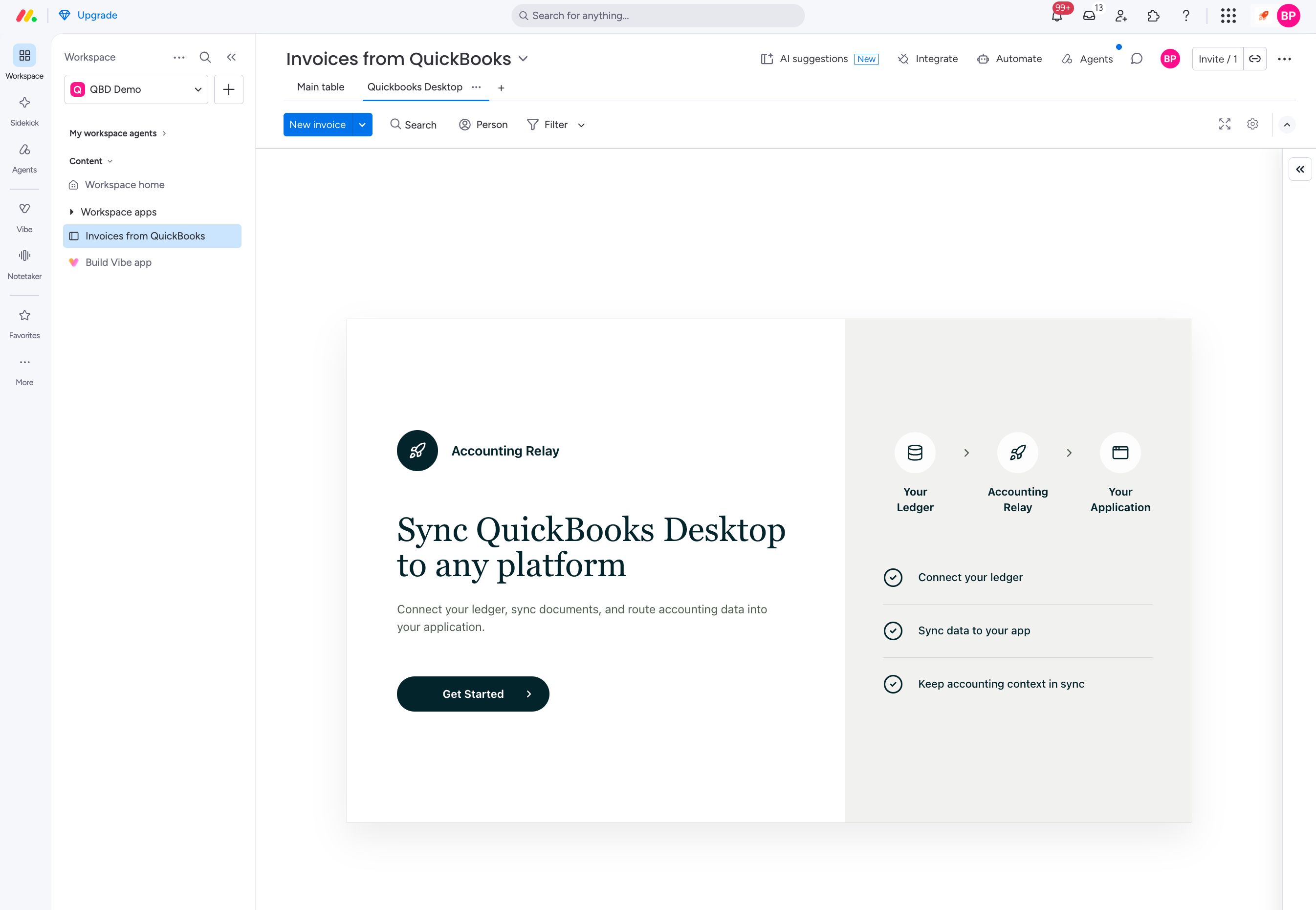Open AI suggestions
Screen dimensions: 1316x910
tap(819, 59)
